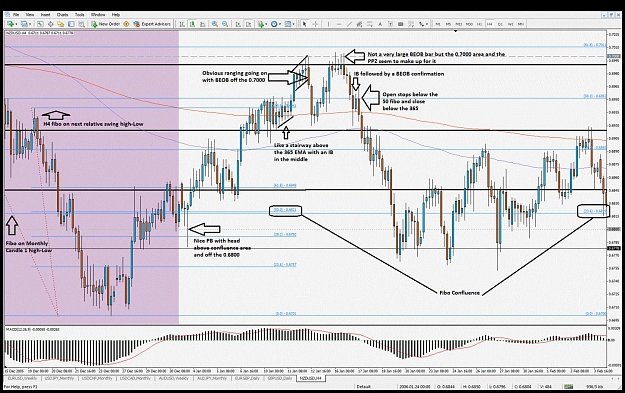The height and width of the screenshot is (393, 625).
Task: Open the Insert menu
Action: pyautogui.click(x=45, y=15)
